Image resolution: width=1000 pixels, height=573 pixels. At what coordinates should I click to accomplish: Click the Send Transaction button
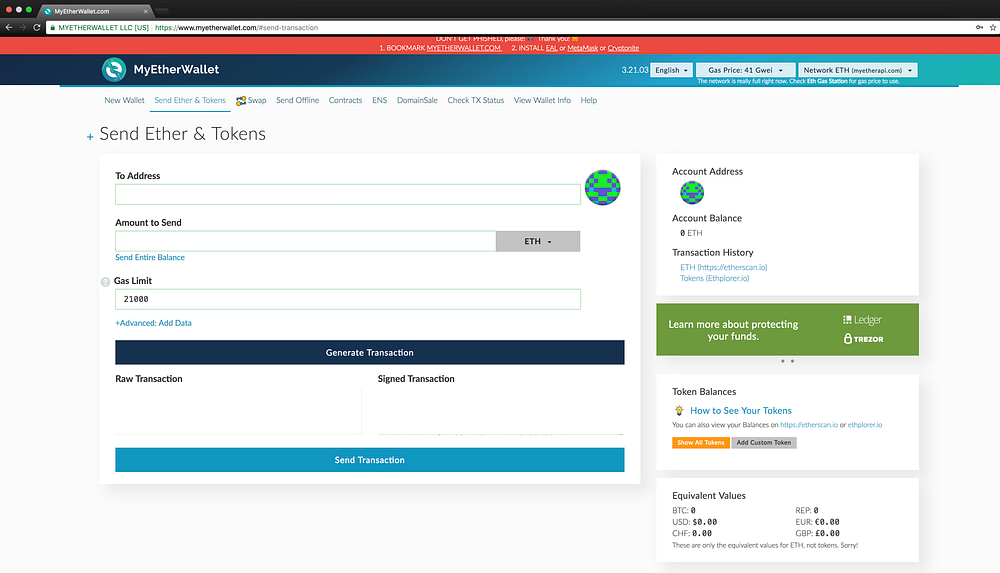(x=370, y=460)
